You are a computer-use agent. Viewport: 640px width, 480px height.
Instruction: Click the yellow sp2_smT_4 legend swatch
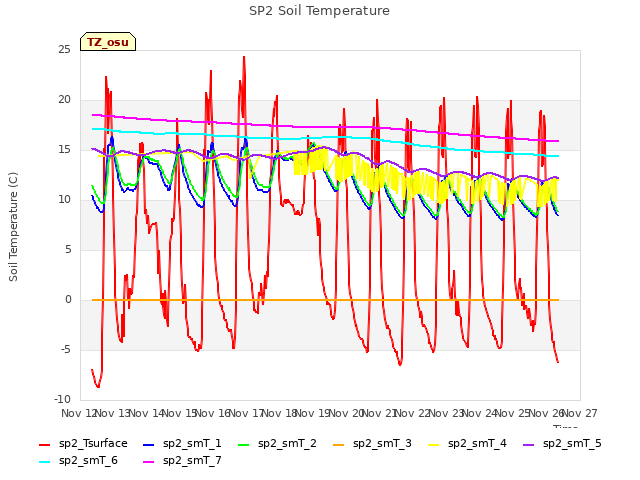point(434,444)
